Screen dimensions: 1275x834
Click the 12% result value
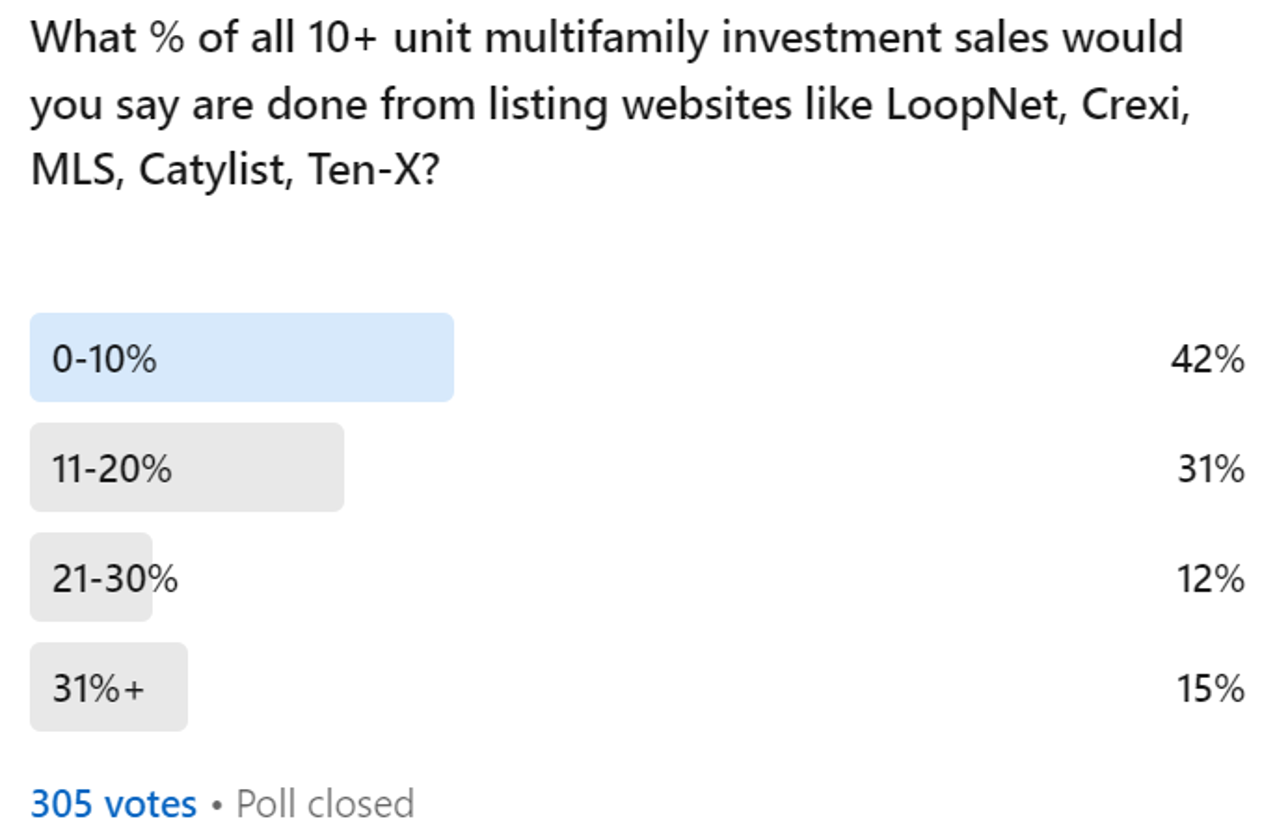(x=1208, y=579)
